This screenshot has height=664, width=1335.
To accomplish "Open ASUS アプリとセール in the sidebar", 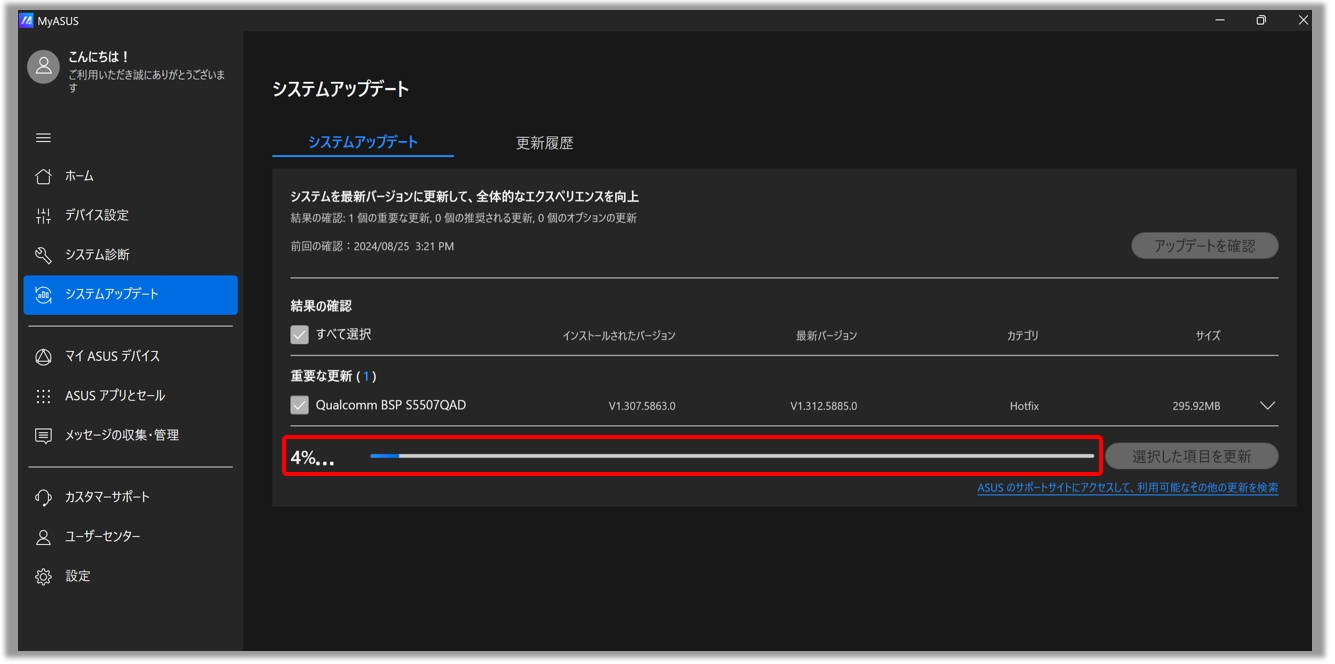I will tap(131, 396).
